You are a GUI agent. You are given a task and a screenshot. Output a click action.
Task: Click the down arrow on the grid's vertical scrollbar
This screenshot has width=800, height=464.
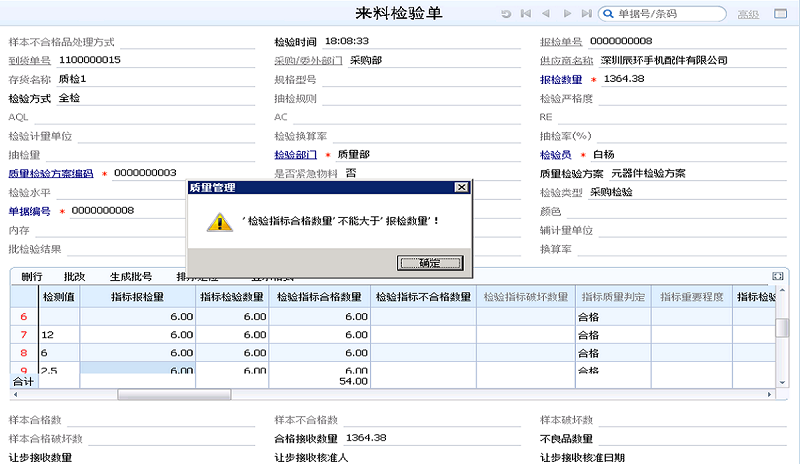(x=782, y=382)
